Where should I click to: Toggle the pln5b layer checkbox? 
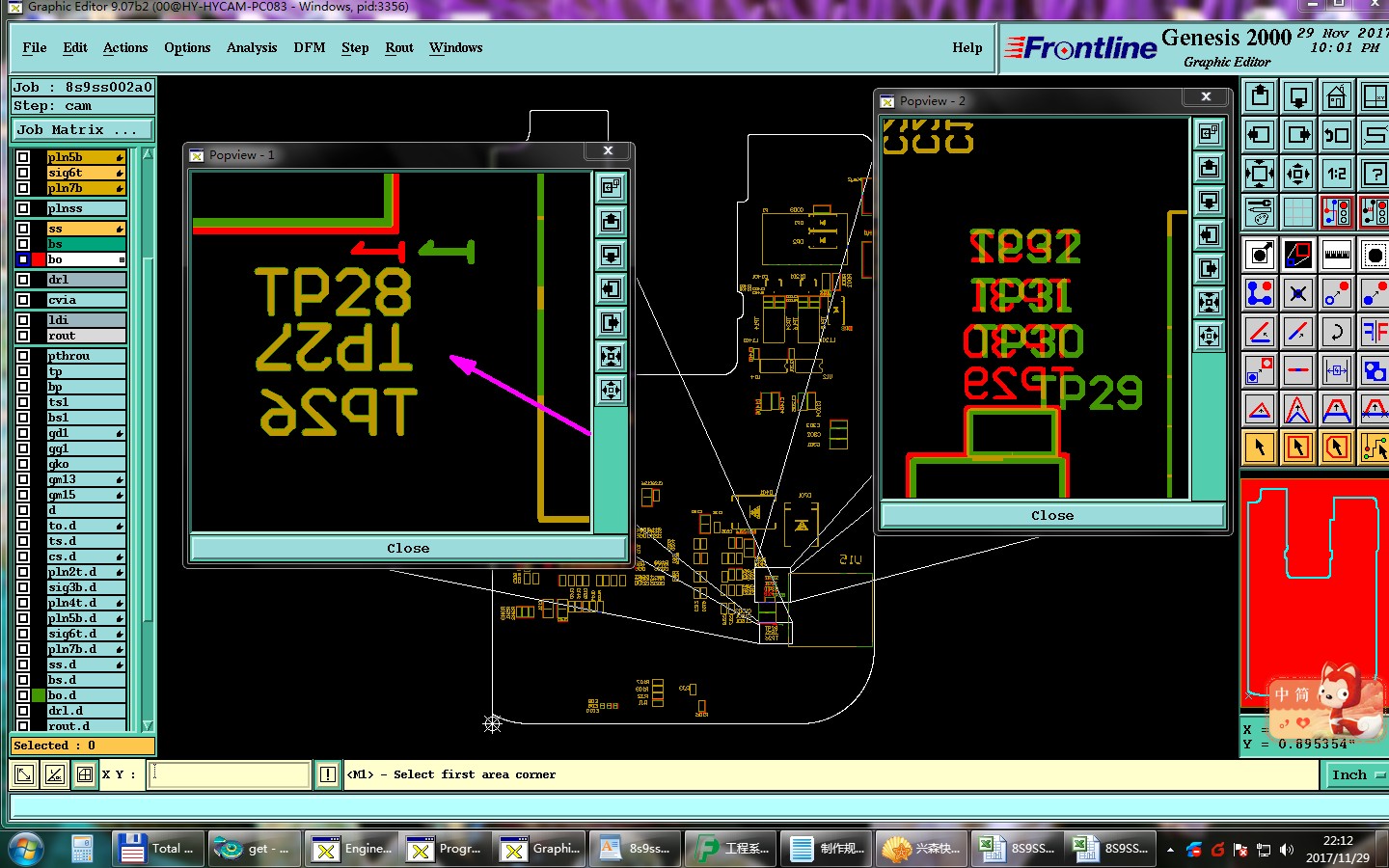[x=23, y=157]
